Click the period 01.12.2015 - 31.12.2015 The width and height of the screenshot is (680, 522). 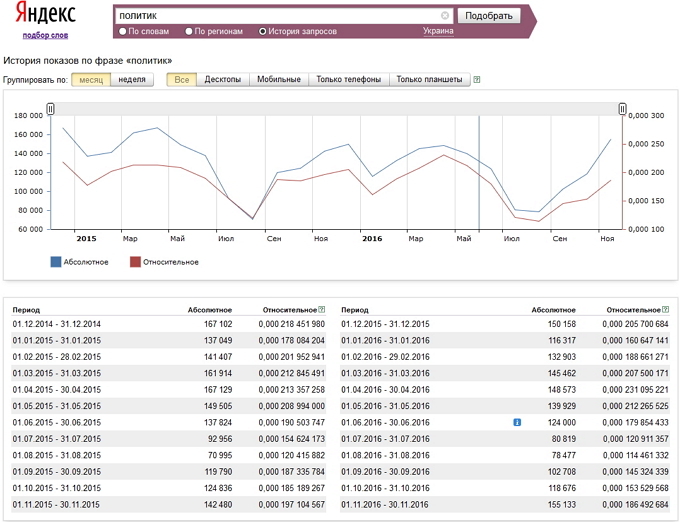point(385,324)
